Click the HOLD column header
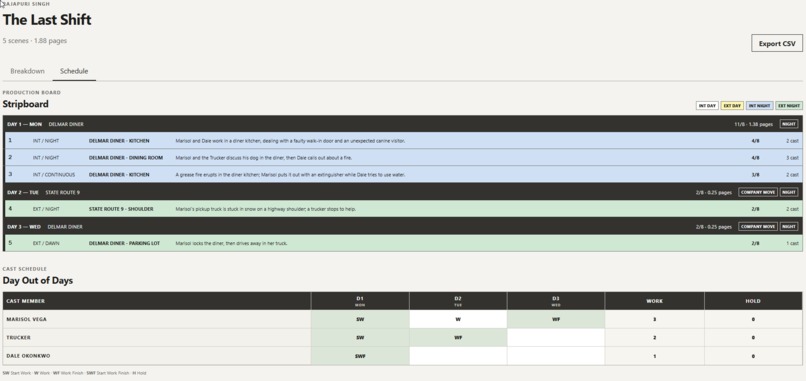 click(x=753, y=301)
